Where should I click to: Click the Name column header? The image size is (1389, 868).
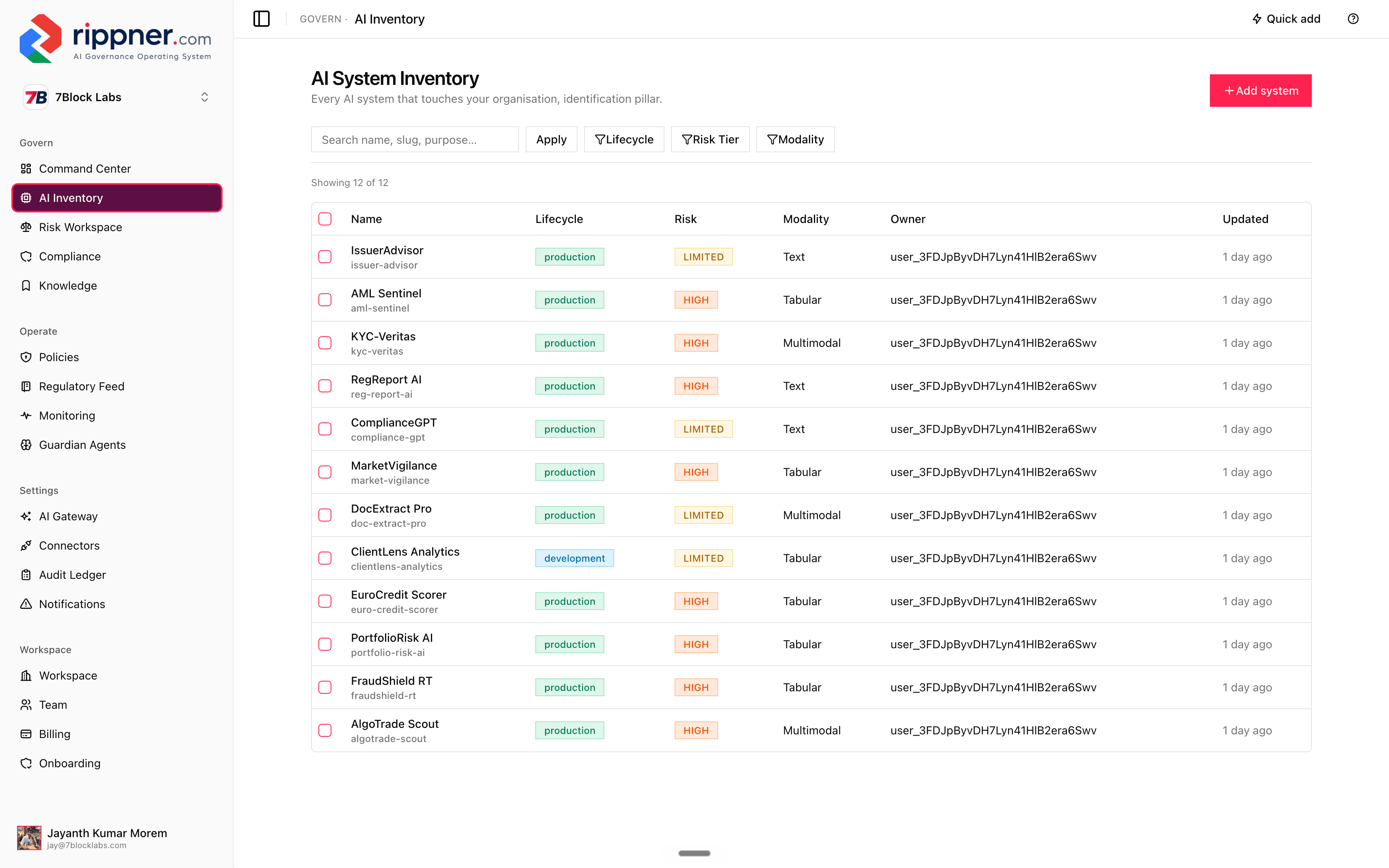tap(366, 219)
